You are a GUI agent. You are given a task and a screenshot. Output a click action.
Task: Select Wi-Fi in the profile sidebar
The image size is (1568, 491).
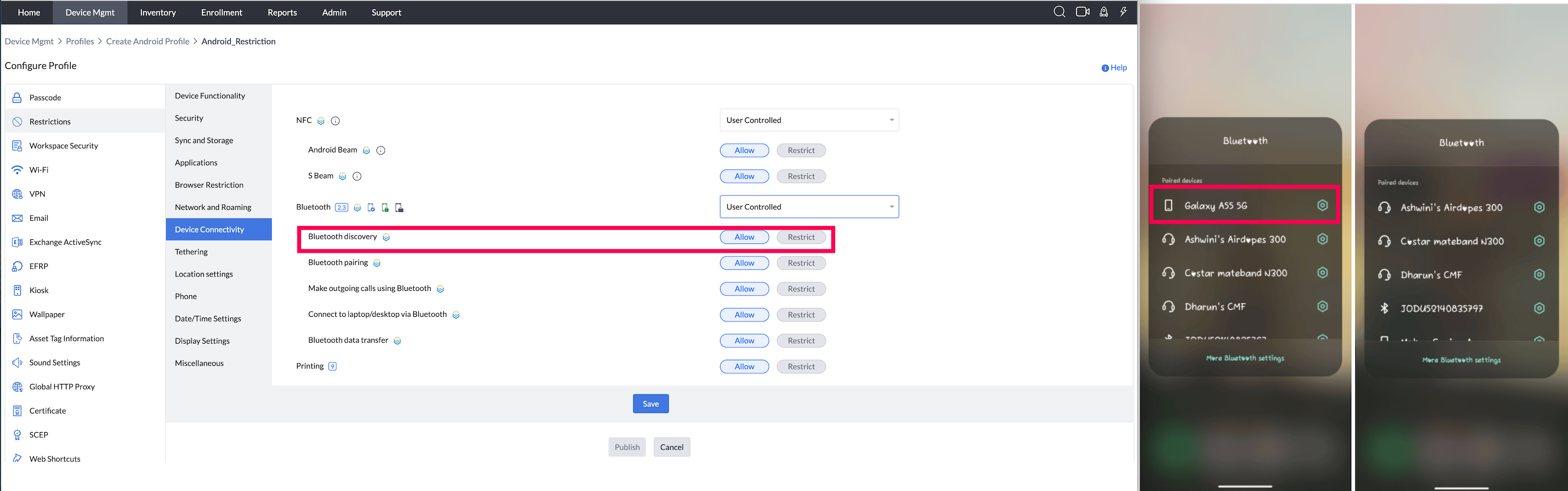coord(39,170)
